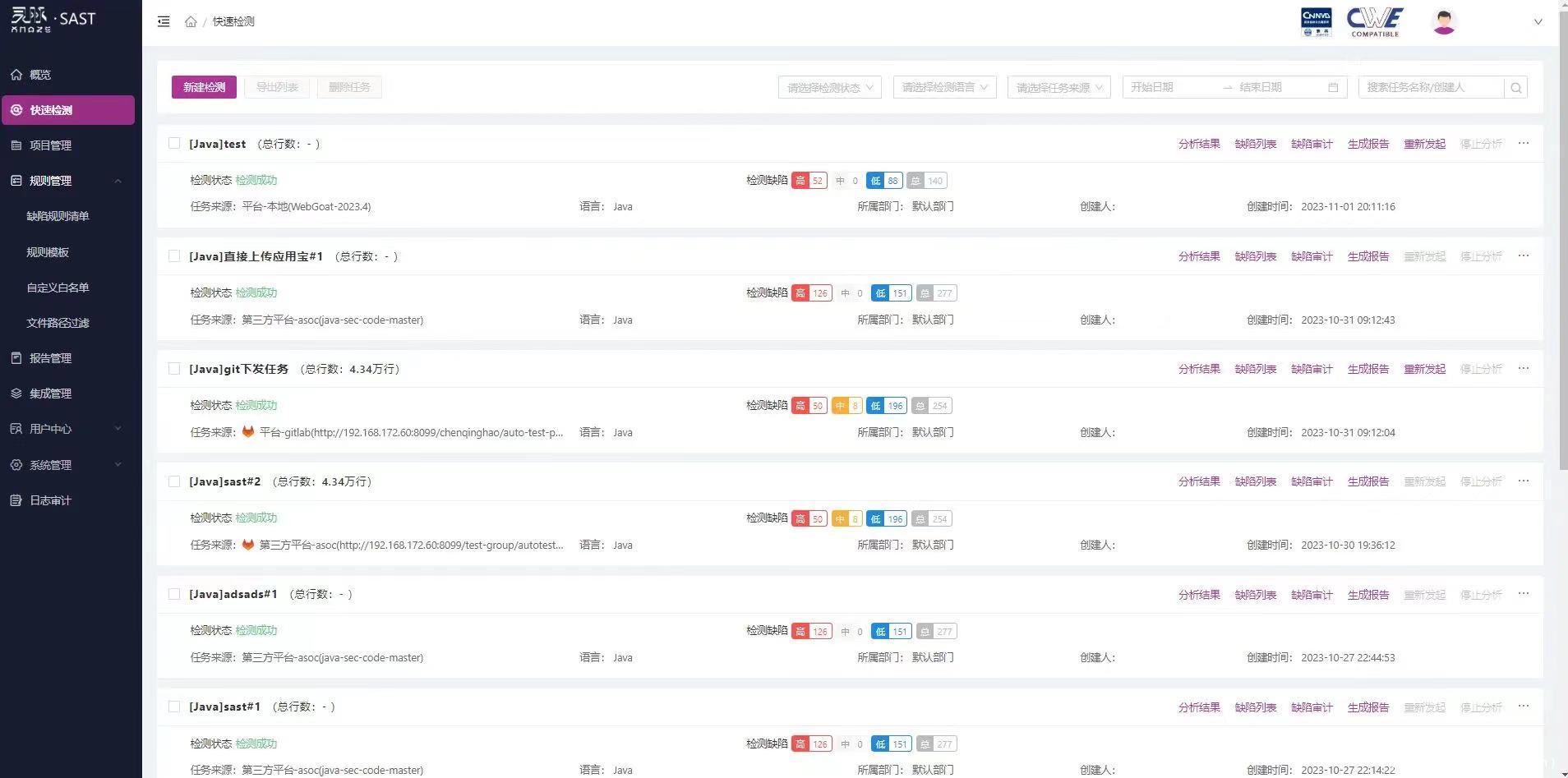Open the 请选择检测状态 dropdown

pos(829,88)
